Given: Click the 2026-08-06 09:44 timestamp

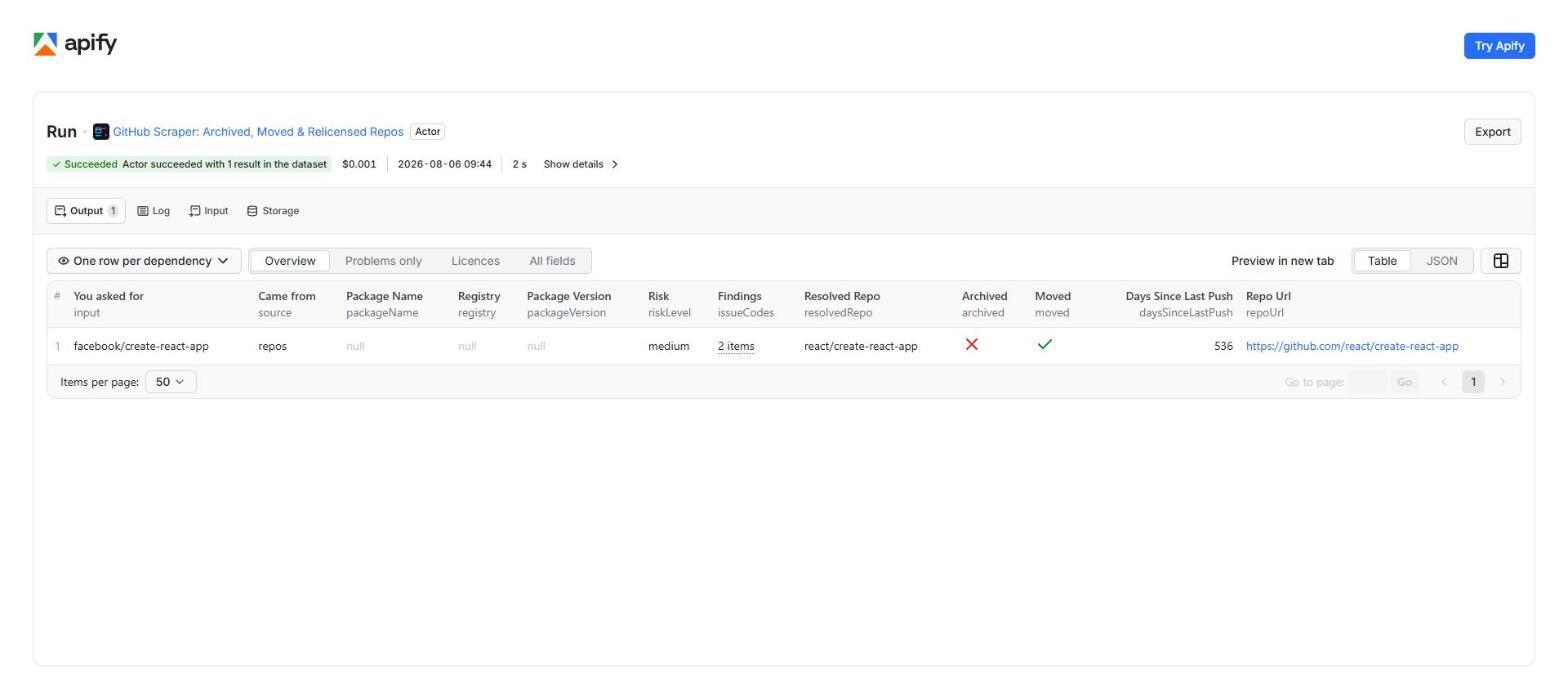Looking at the screenshot, I should pos(445,164).
